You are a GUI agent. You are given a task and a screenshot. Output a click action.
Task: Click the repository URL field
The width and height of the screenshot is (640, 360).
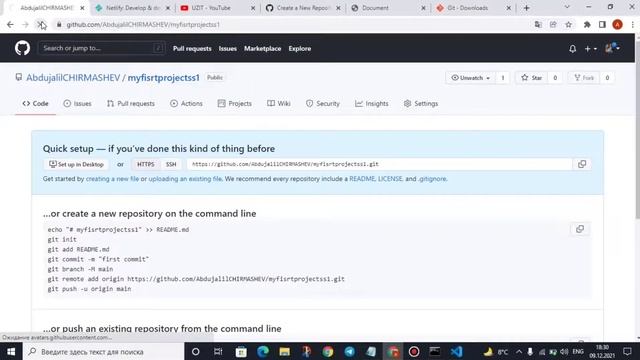(x=380, y=164)
